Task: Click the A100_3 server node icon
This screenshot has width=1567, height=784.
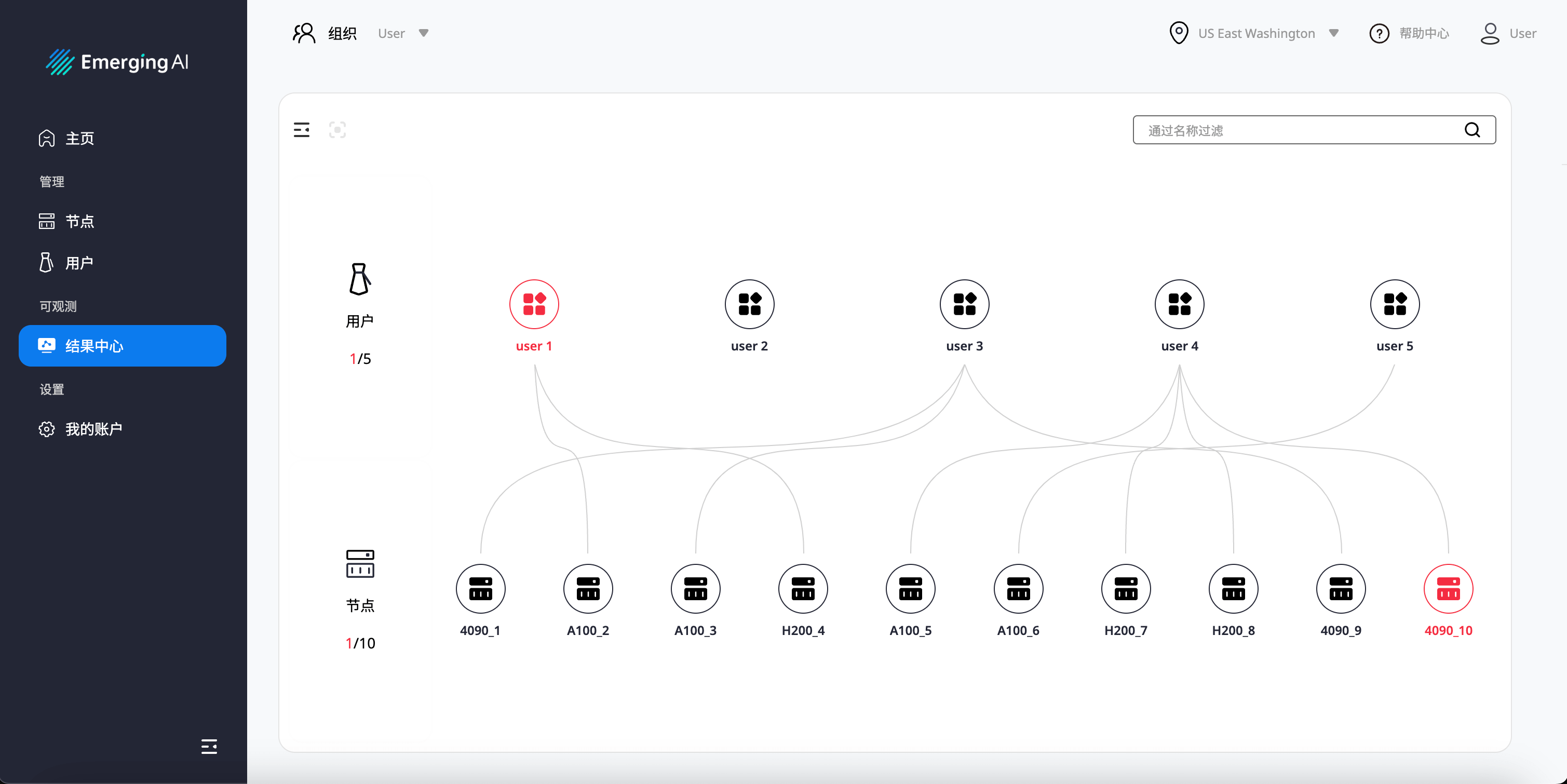Action: [695, 589]
